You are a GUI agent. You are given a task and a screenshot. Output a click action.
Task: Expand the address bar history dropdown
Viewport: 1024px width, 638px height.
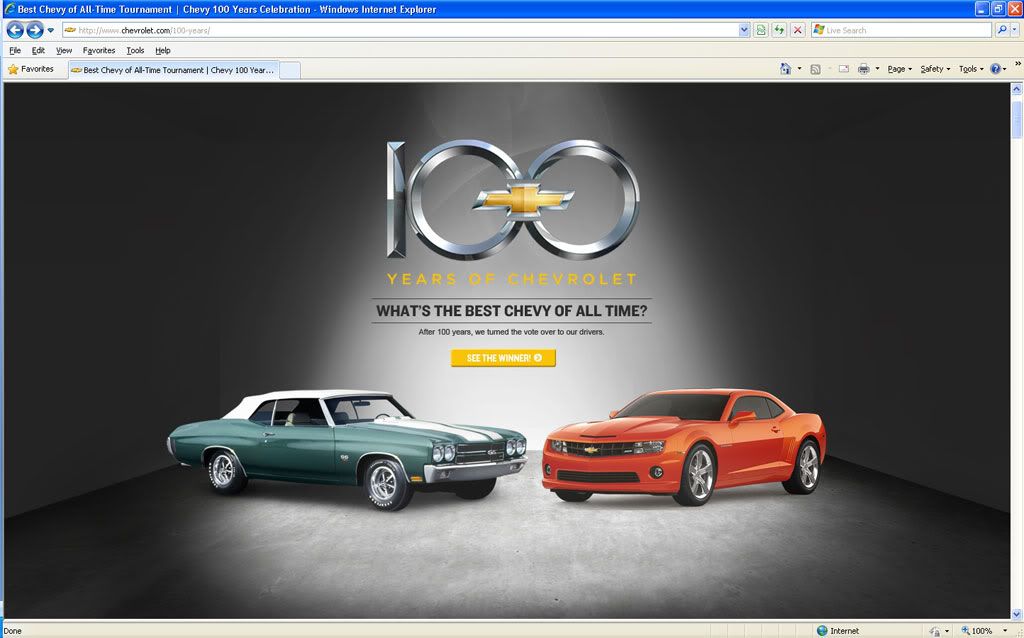pyautogui.click(x=744, y=30)
